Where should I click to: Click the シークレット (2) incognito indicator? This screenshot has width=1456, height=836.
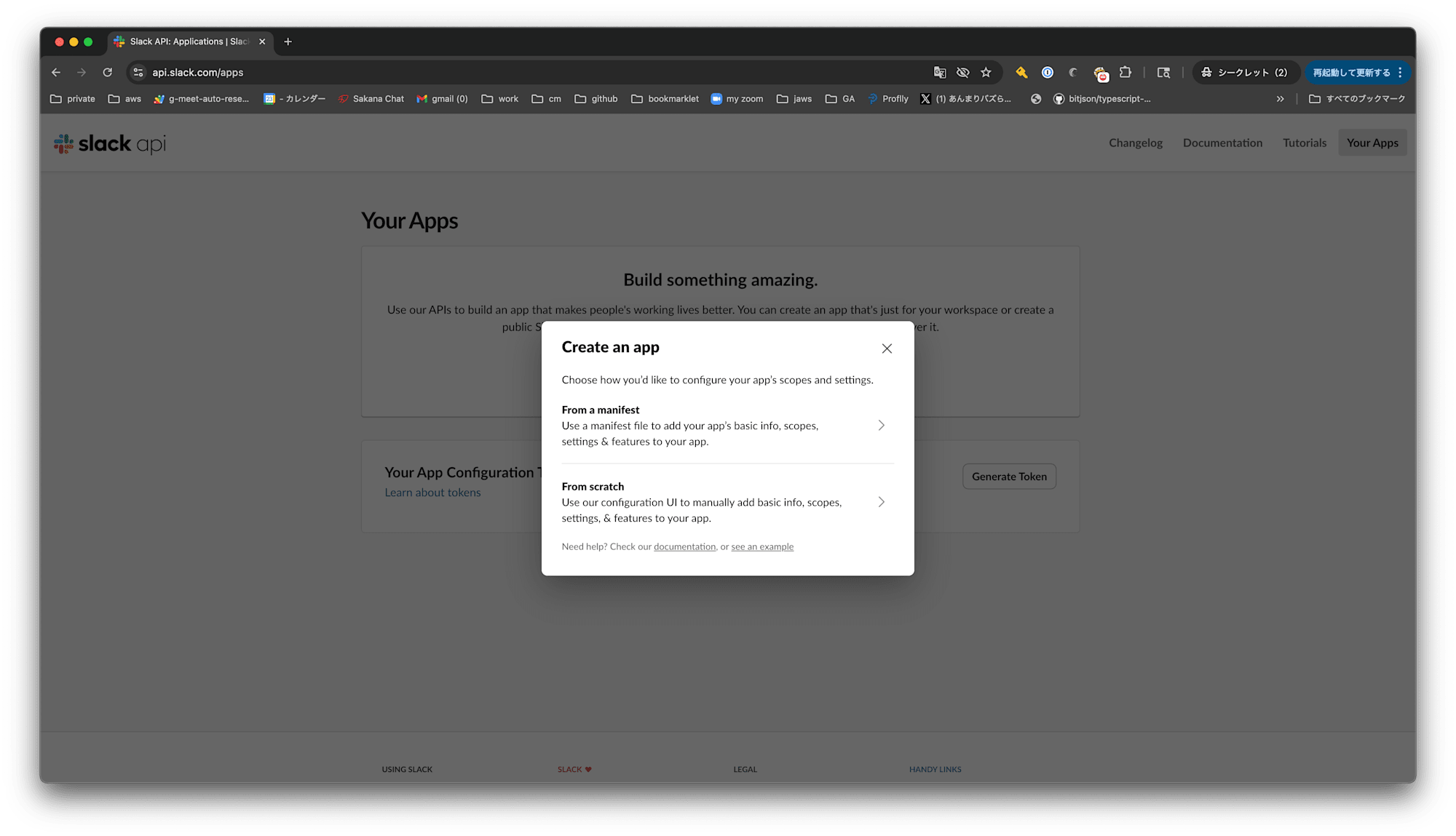[1245, 72]
